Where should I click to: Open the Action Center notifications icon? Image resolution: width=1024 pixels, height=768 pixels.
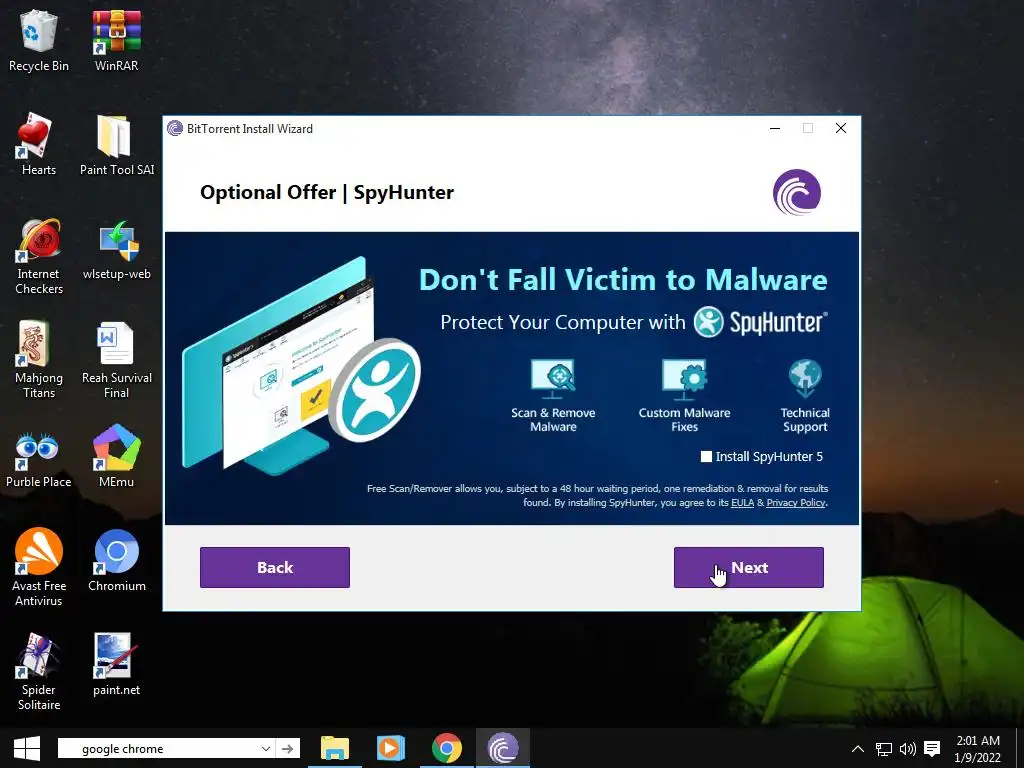933,749
